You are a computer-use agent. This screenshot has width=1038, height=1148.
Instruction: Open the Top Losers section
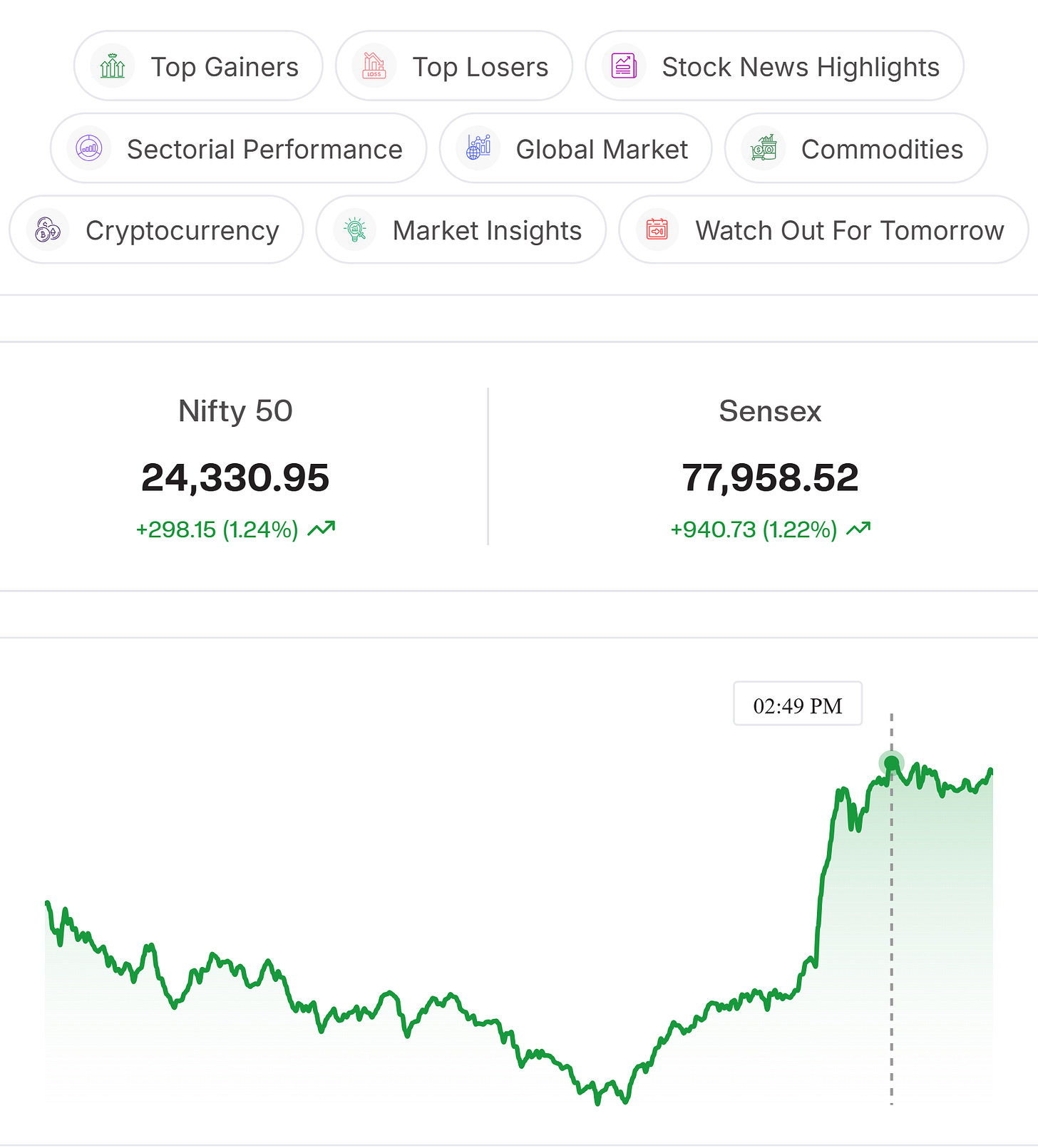pyautogui.click(x=454, y=66)
